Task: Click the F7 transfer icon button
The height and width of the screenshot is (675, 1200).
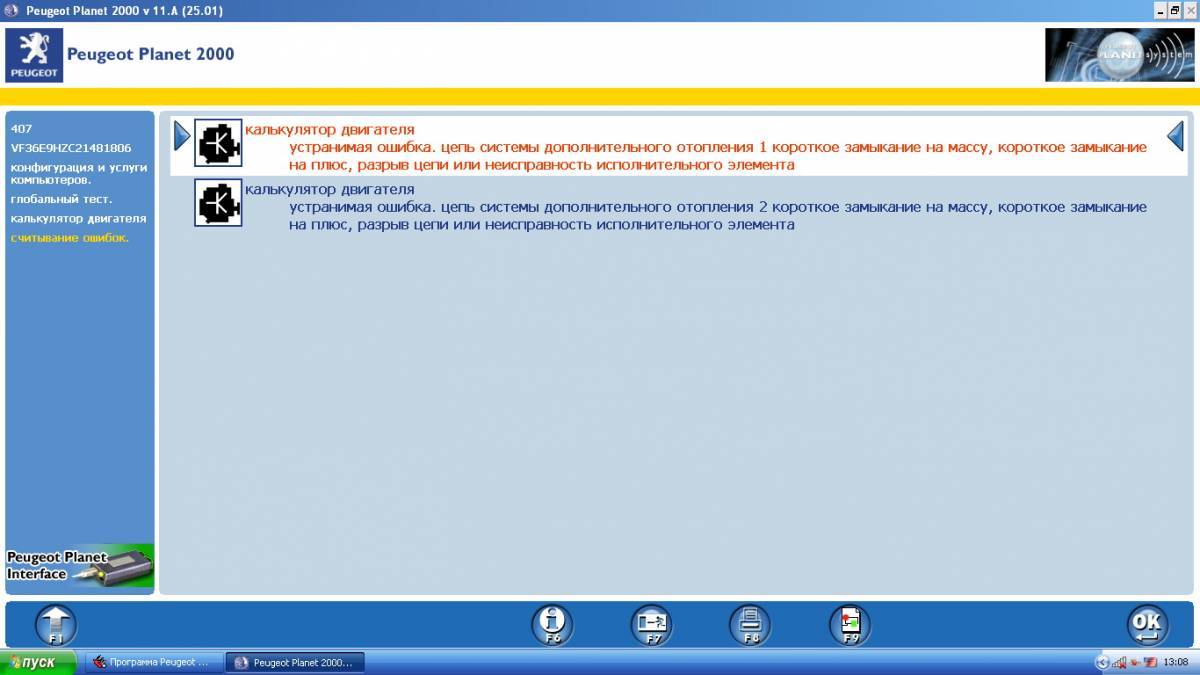Action: click(x=651, y=624)
